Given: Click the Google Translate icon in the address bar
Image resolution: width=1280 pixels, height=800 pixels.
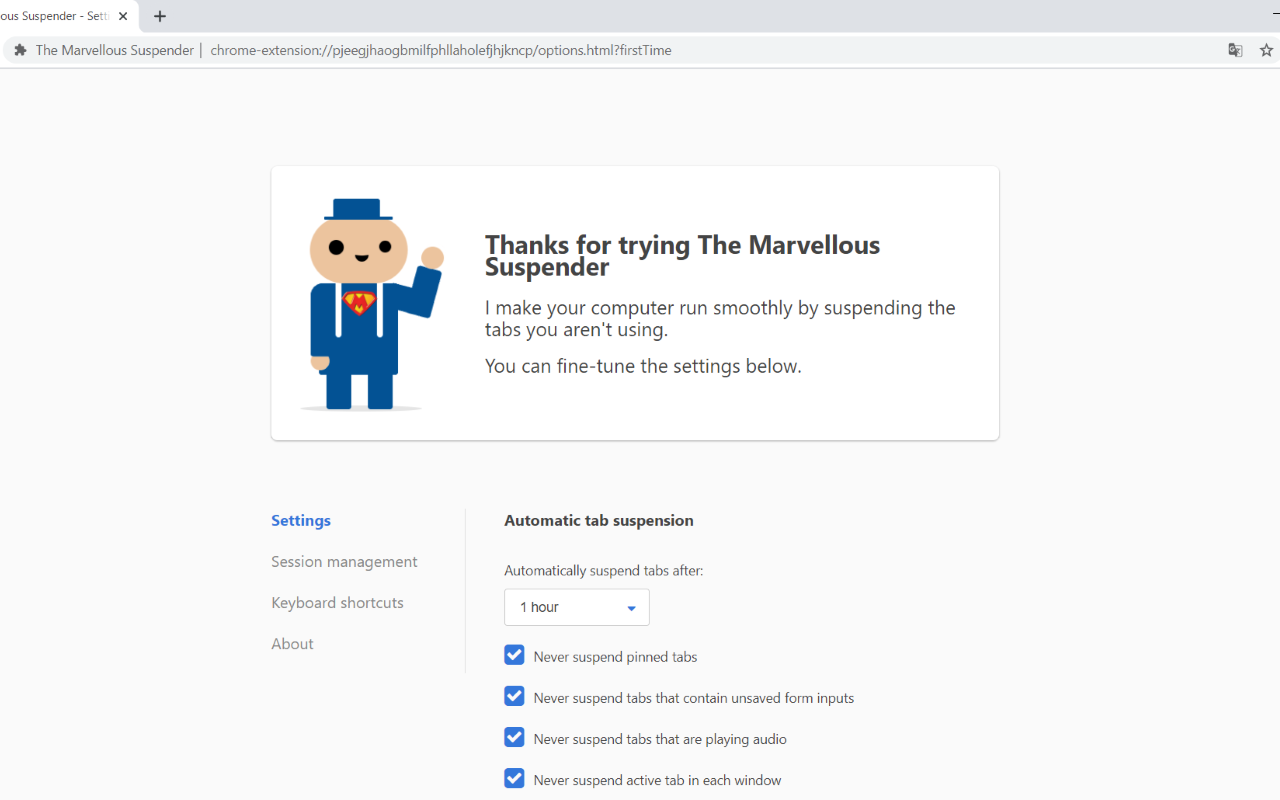Looking at the screenshot, I should [1235, 49].
